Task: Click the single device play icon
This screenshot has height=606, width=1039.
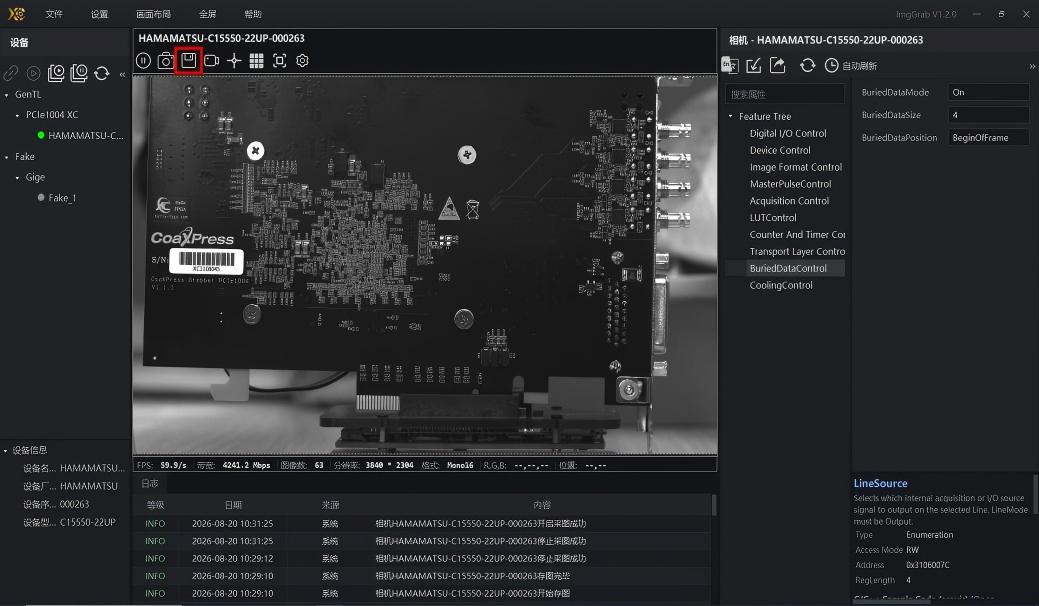Action: (x=33, y=73)
